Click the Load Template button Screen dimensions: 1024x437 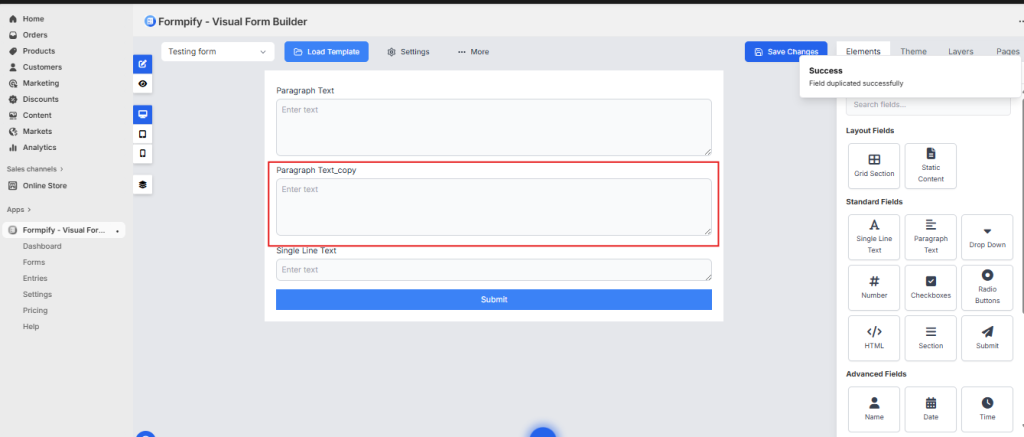(x=326, y=51)
